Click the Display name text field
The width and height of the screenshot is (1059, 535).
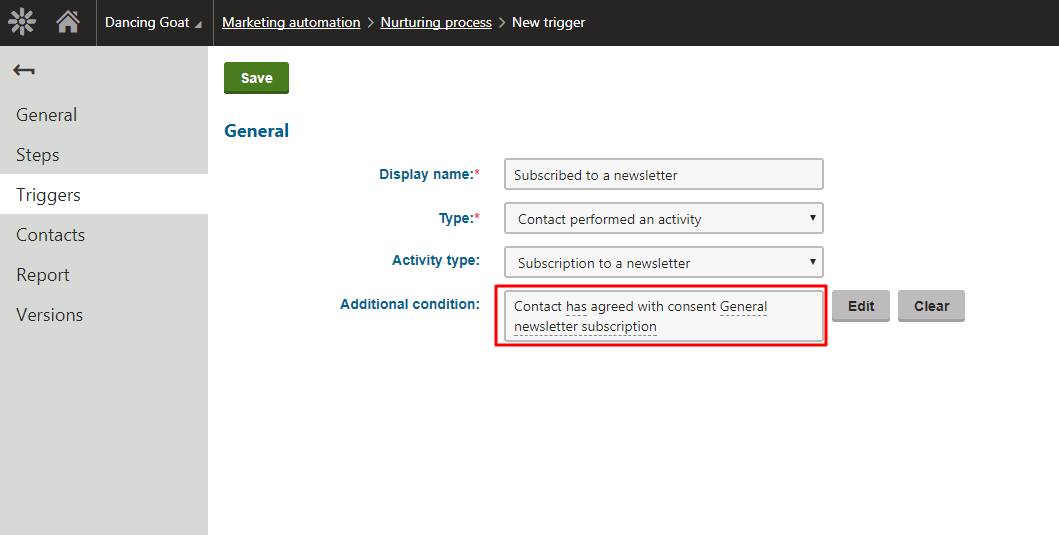coord(664,174)
